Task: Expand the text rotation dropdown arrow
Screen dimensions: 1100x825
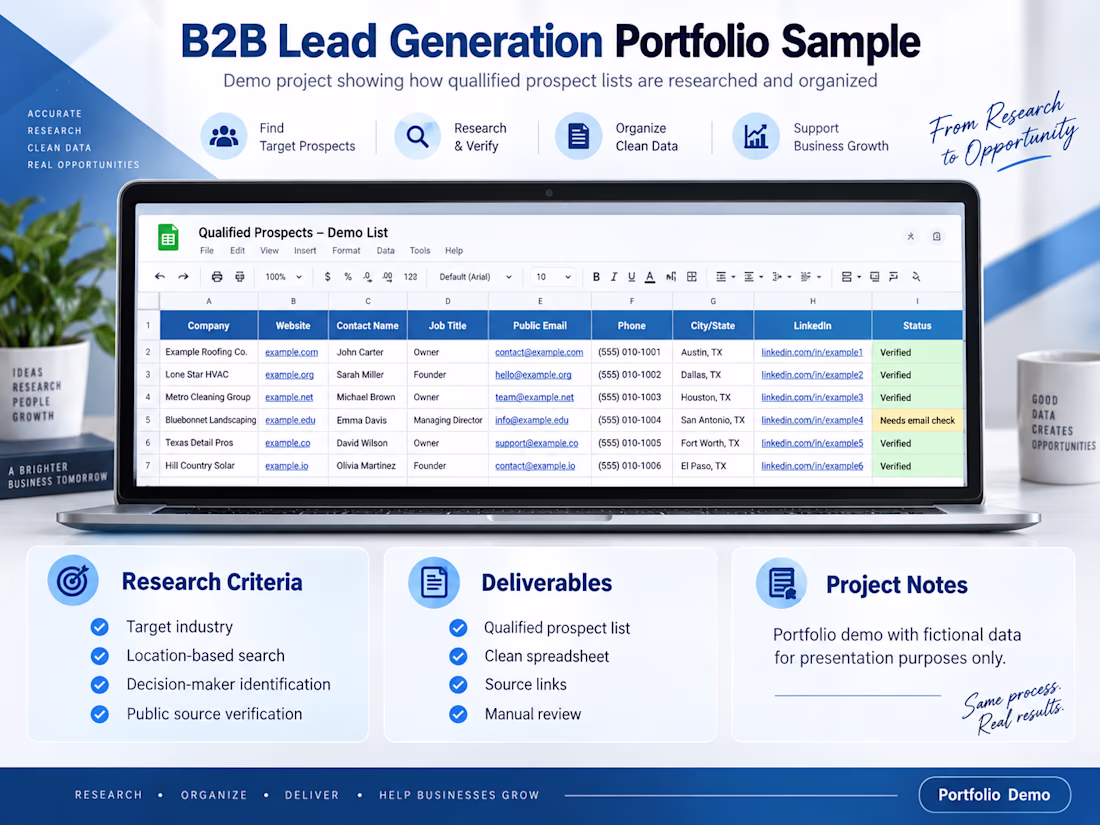Action: coord(819,277)
